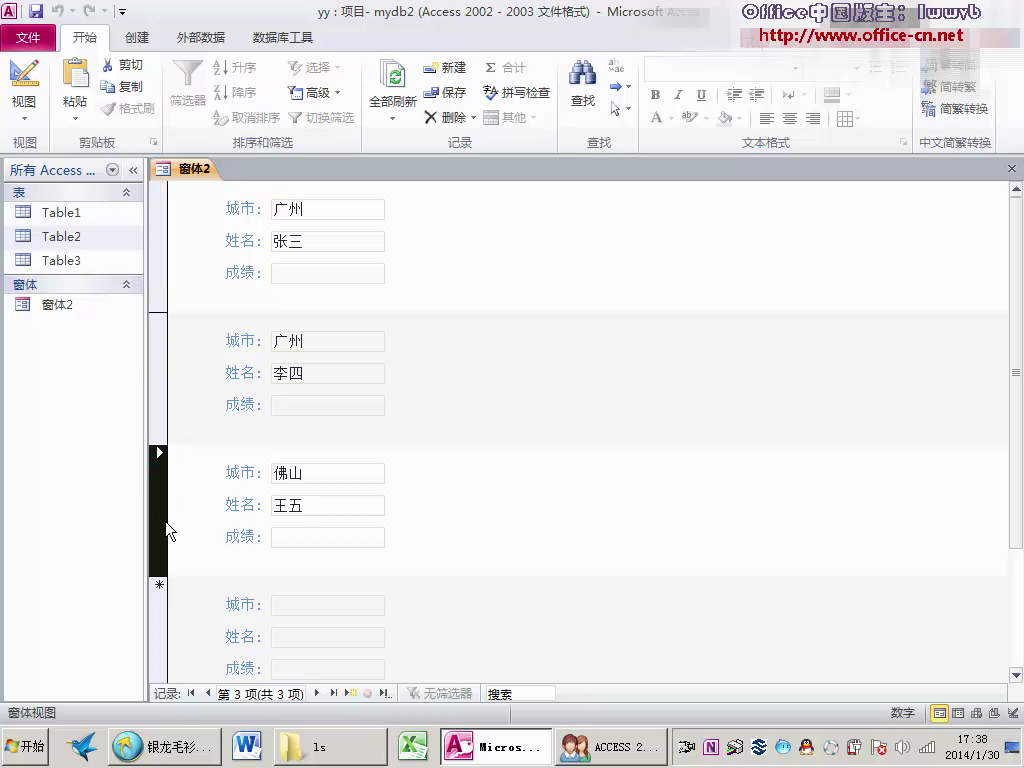Viewport: 1024px width, 768px height.
Task: Open the gridlines dropdown in text format
Action: pyautogui.click(x=848, y=118)
